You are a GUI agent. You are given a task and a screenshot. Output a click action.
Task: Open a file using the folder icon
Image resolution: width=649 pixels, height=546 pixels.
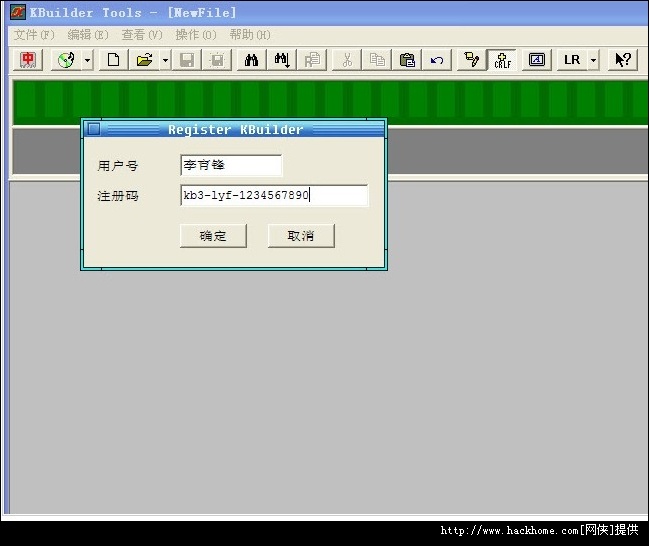(144, 60)
